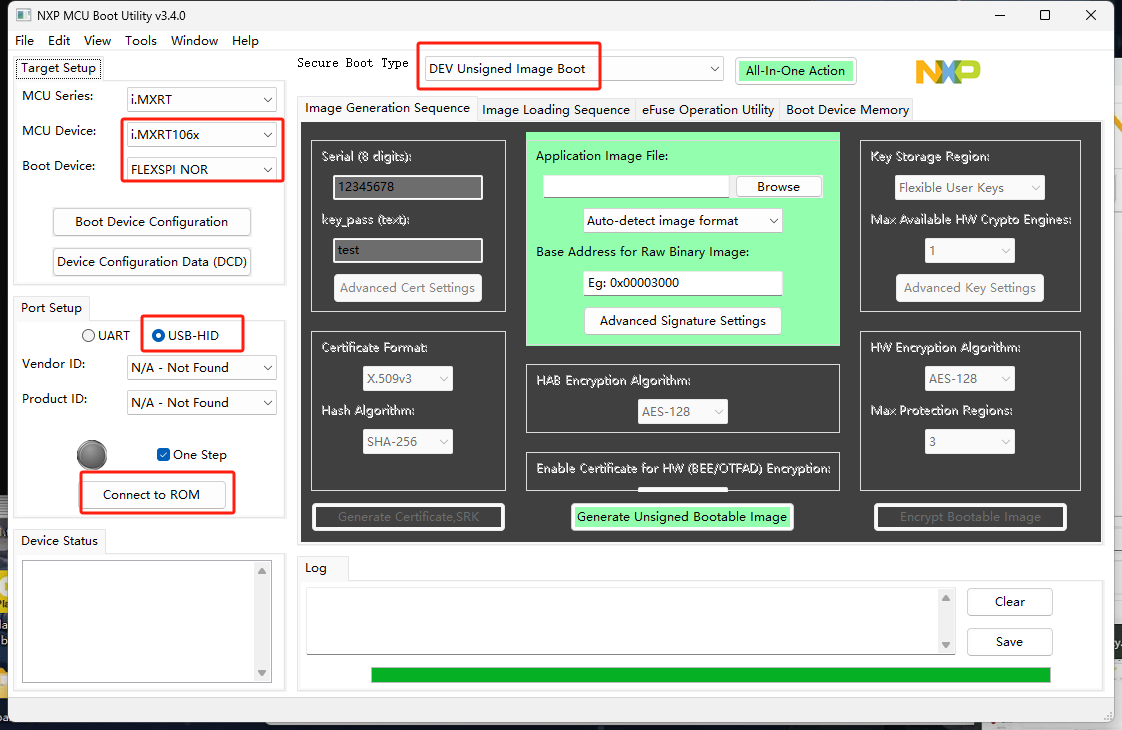Image resolution: width=1122 pixels, height=730 pixels.
Task: Open the MCU Device dropdown
Action: point(201,135)
